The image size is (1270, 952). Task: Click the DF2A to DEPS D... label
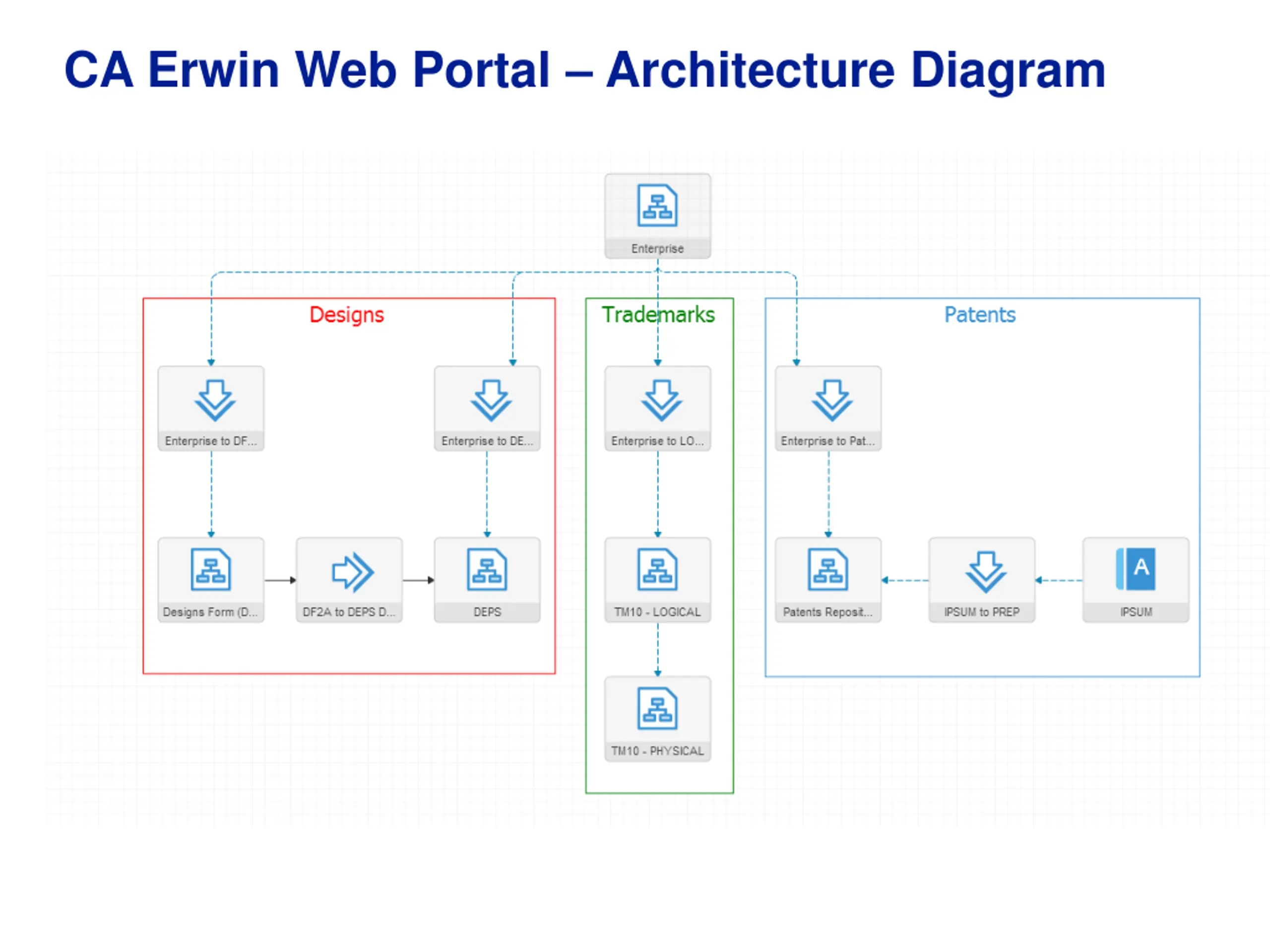point(349,612)
